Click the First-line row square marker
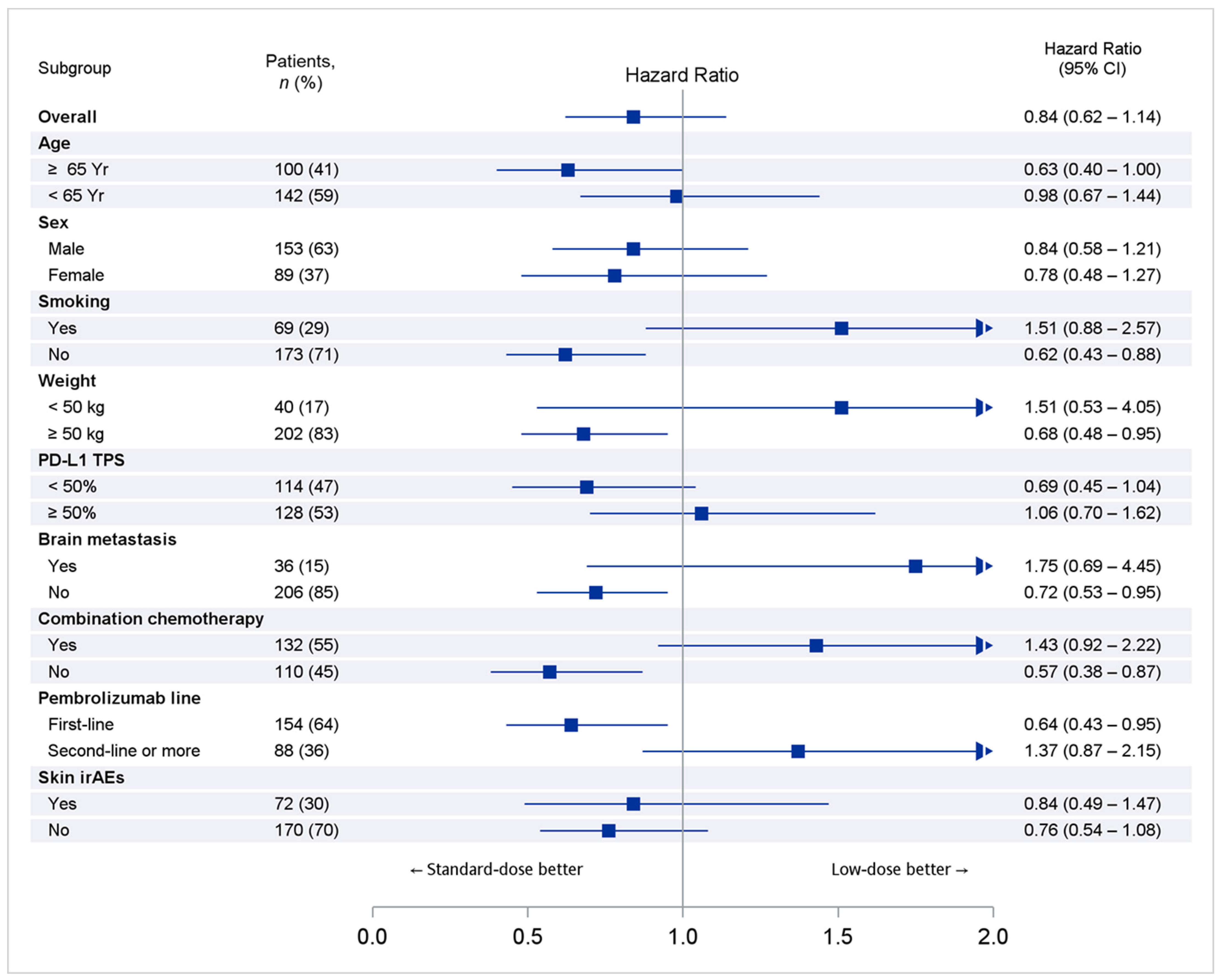Image resolution: width=1221 pixels, height=980 pixels. click(x=571, y=725)
